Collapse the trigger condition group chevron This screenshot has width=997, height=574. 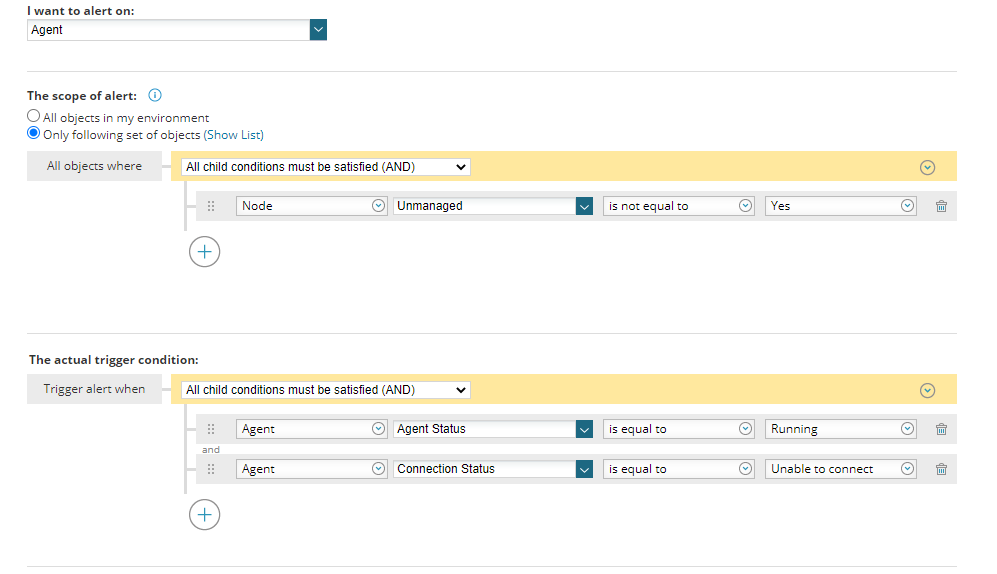(x=927, y=390)
